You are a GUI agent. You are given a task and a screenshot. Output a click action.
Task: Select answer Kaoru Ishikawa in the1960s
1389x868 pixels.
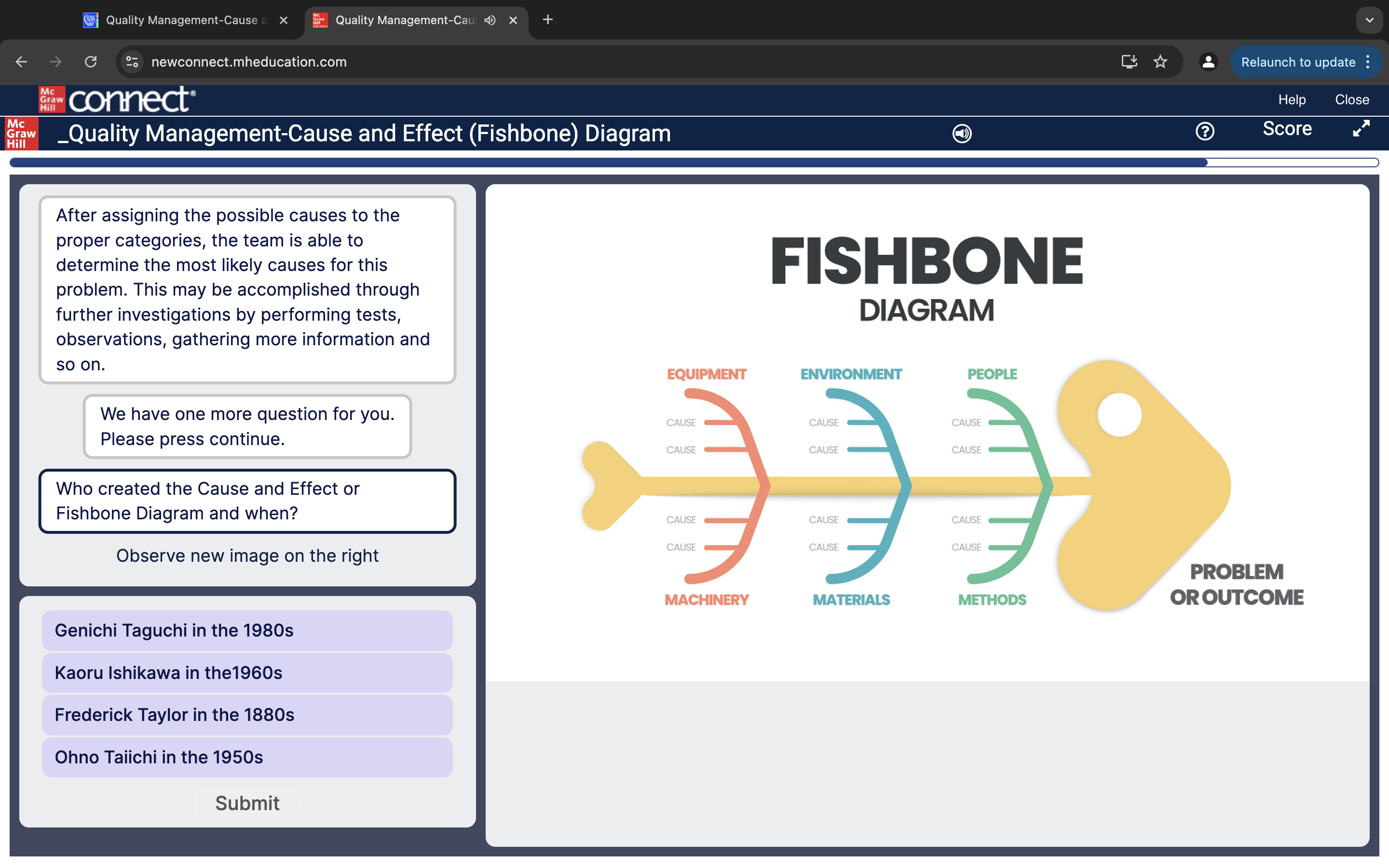point(247,673)
